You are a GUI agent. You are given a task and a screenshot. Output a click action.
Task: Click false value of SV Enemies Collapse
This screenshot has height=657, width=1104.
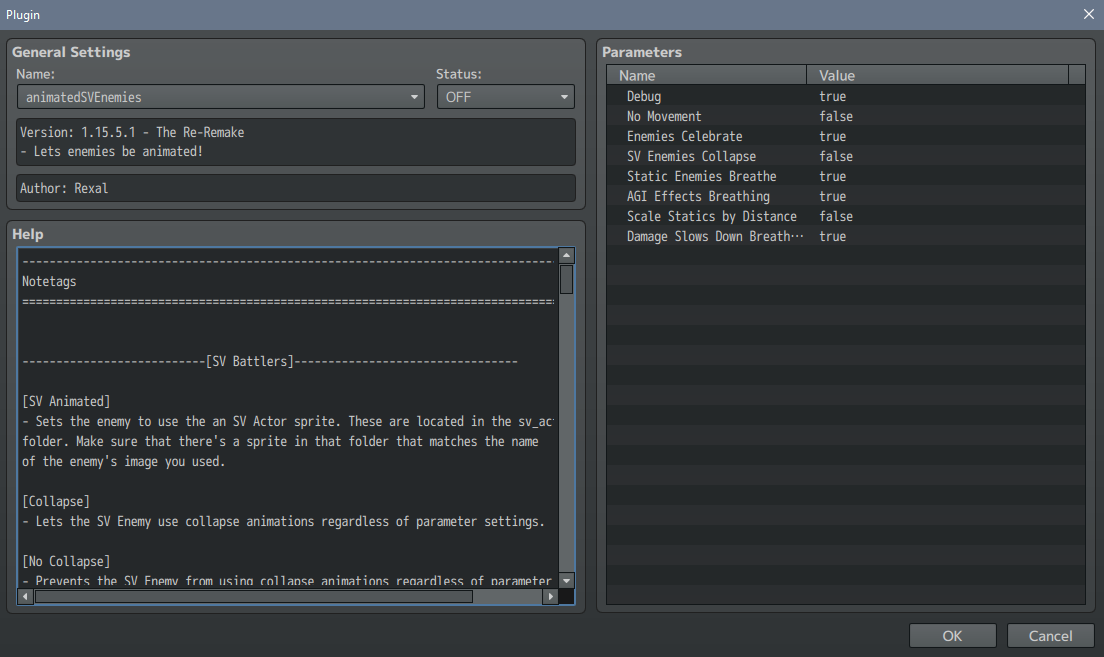(836, 156)
